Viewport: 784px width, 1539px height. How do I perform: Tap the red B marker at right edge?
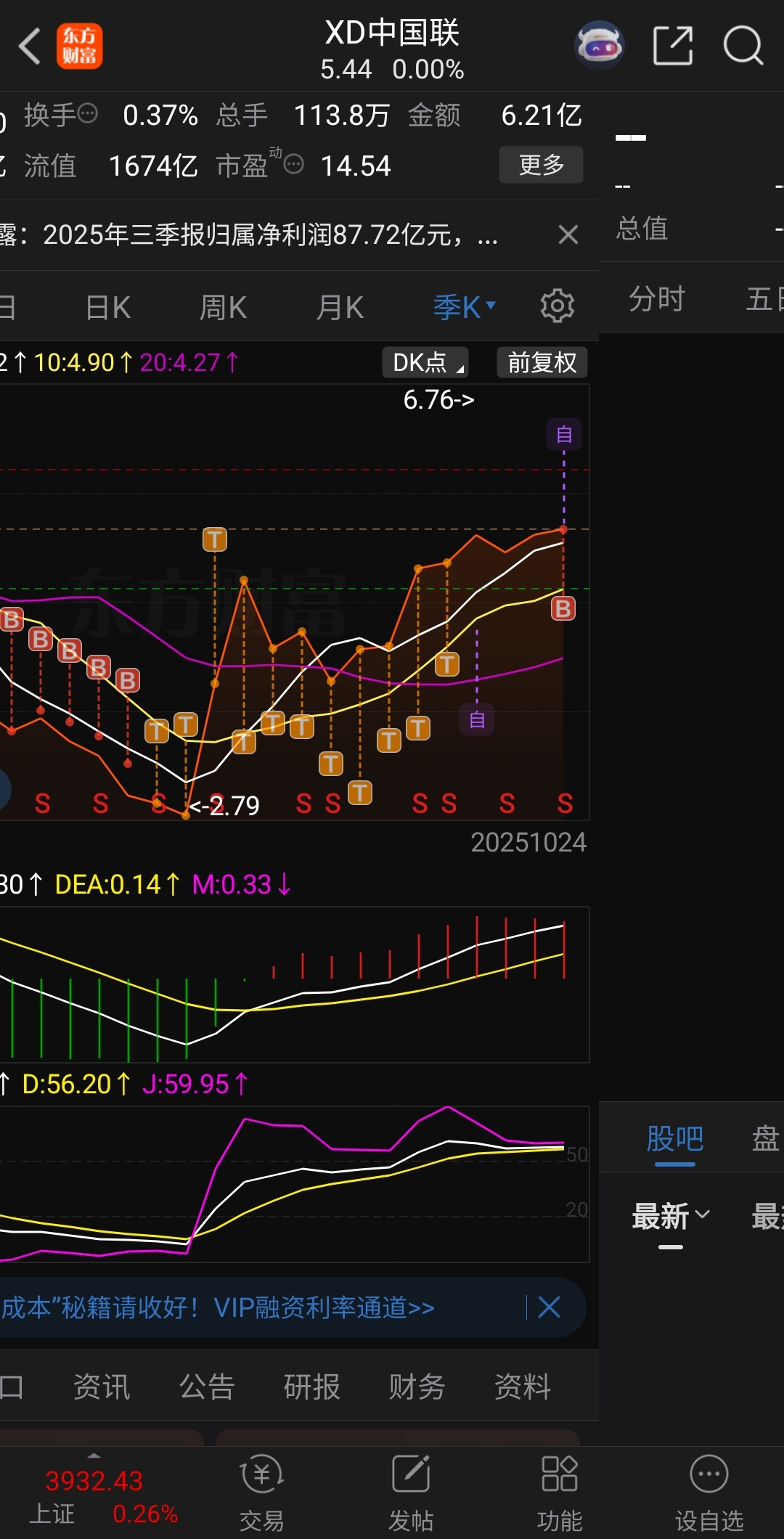[563, 608]
